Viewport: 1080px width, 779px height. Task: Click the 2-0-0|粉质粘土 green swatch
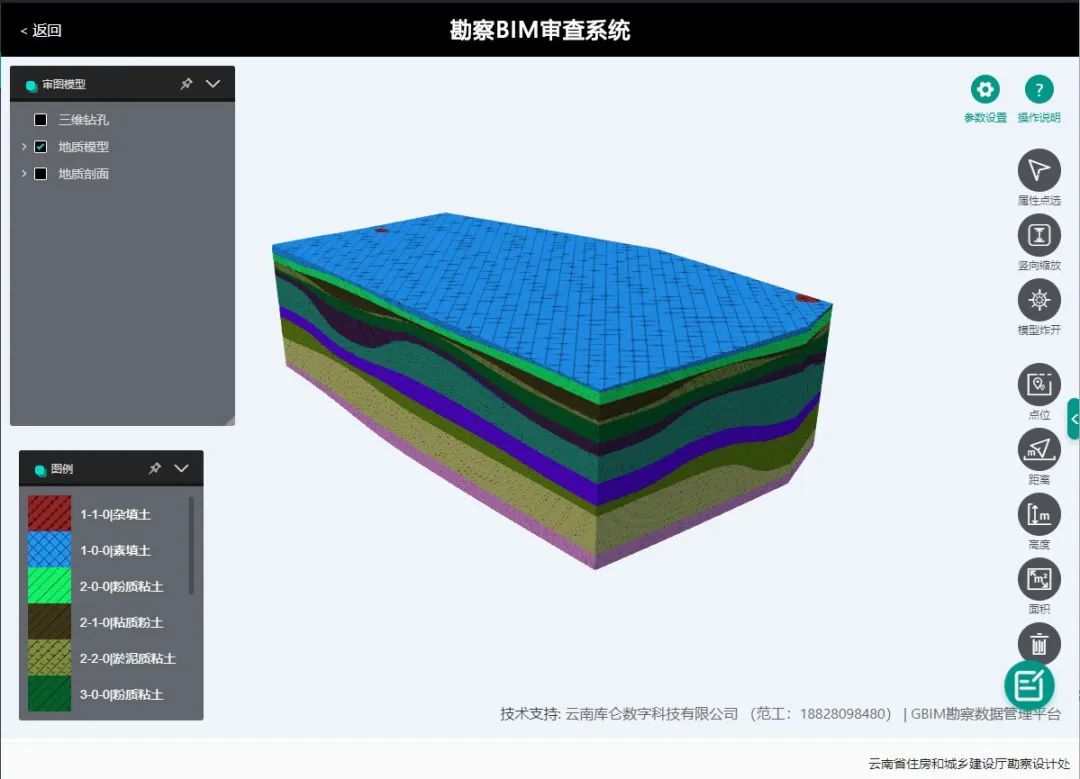click(x=50, y=585)
